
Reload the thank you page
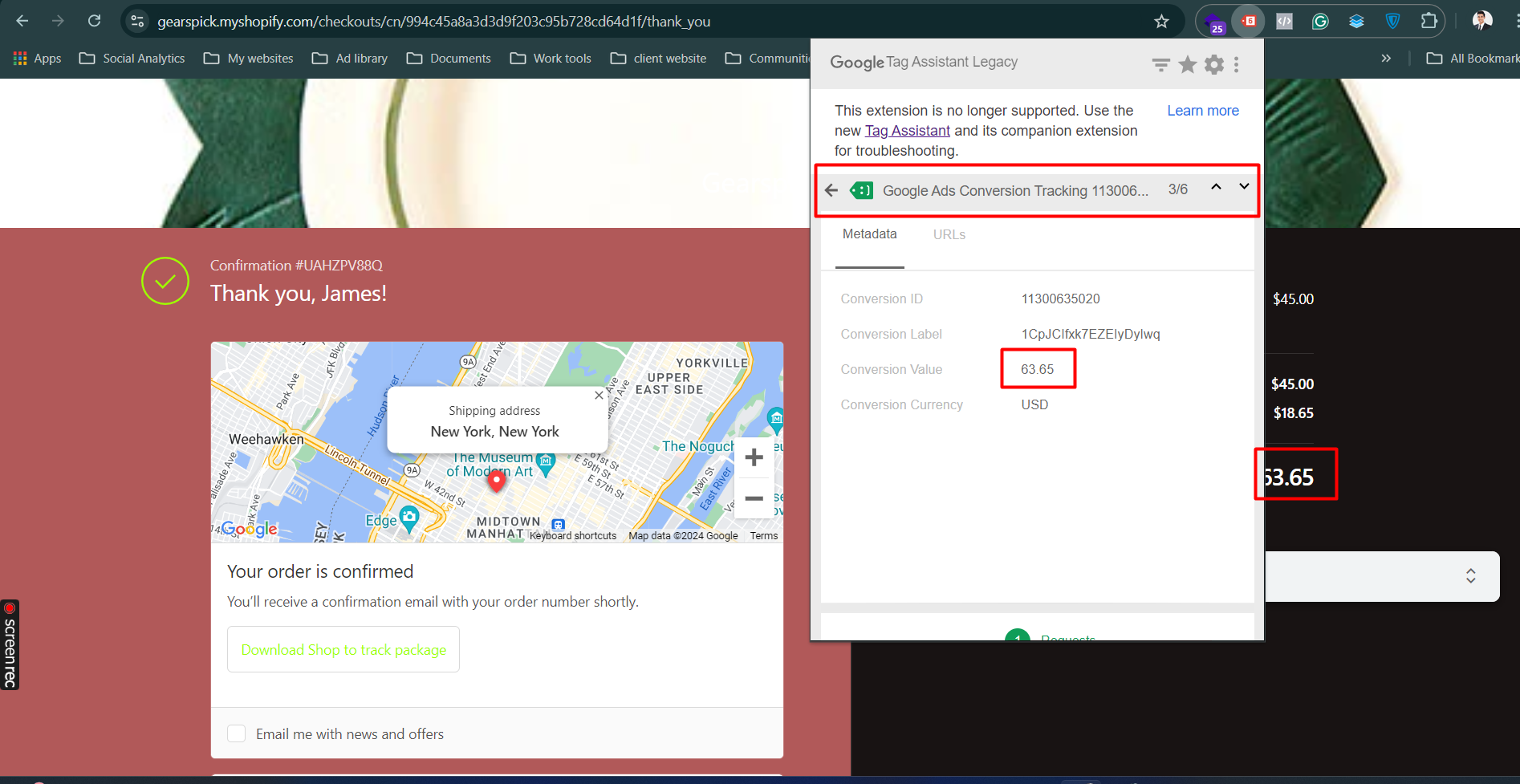point(94,21)
